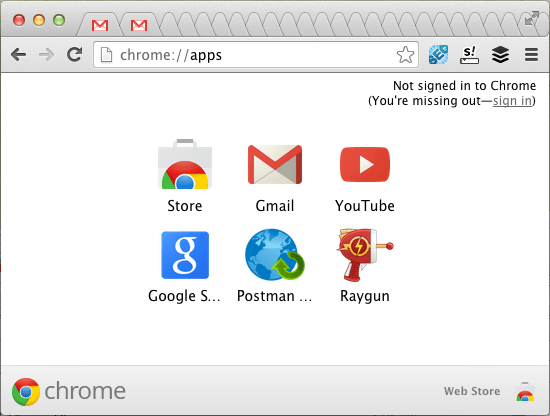The width and height of the screenshot is (550, 416).
Task: Bookmark this page with the star
Action: (405, 55)
